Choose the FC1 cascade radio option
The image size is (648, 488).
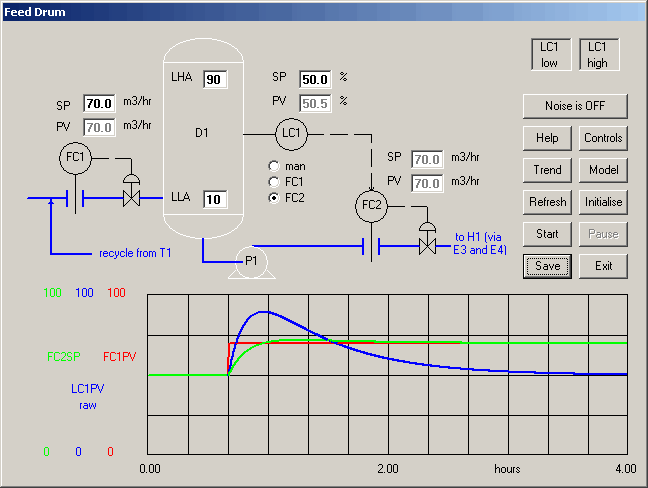(x=274, y=182)
